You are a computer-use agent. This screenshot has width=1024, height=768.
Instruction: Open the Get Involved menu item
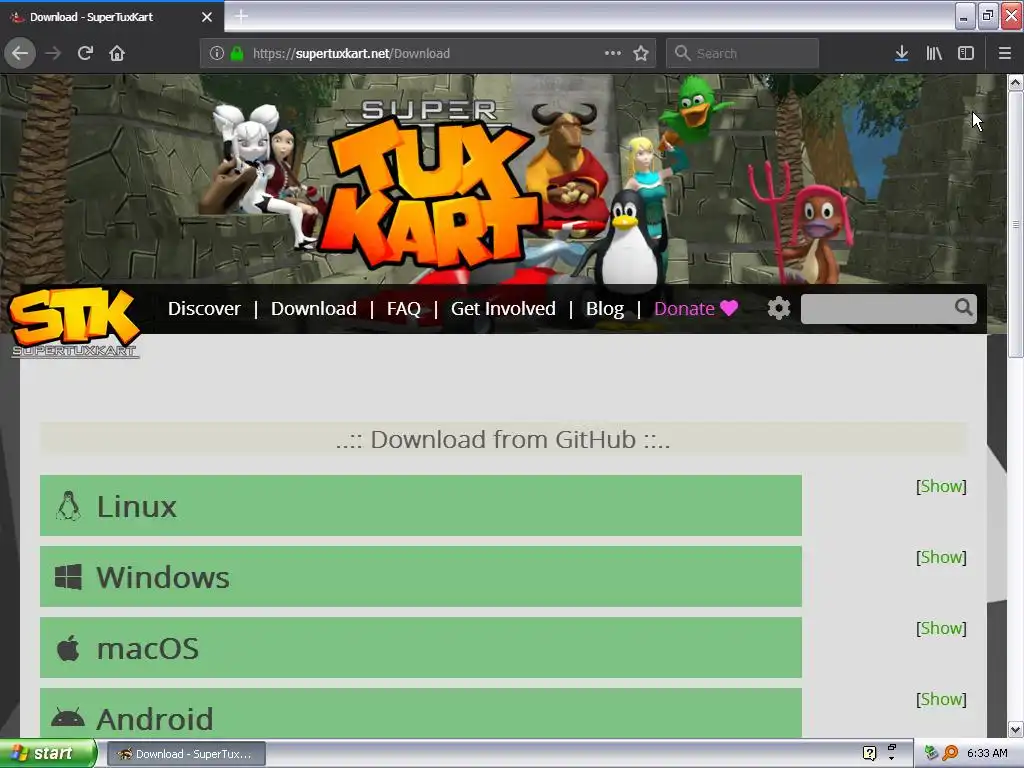(x=503, y=308)
